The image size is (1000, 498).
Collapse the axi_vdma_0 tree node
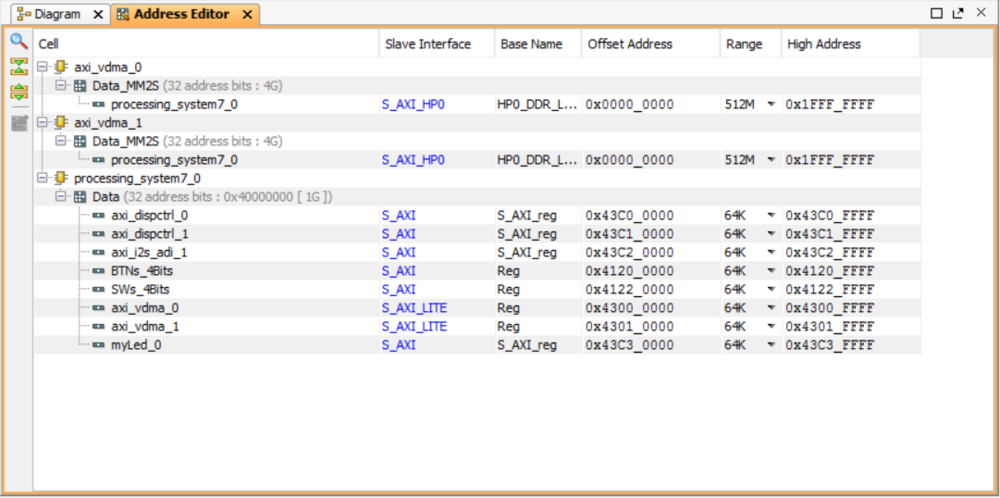click(42, 67)
